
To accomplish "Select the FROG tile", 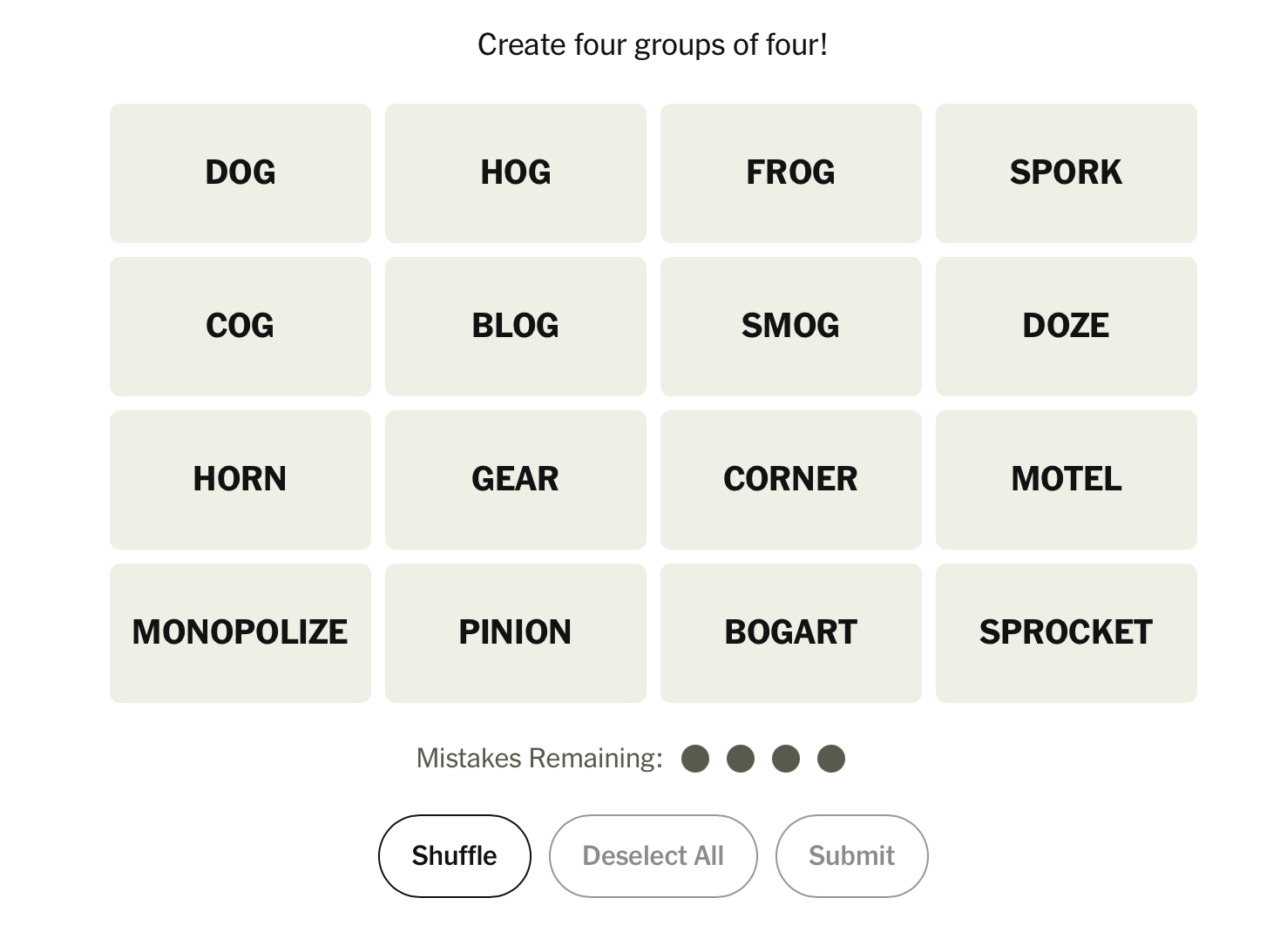I will tap(790, 172).
